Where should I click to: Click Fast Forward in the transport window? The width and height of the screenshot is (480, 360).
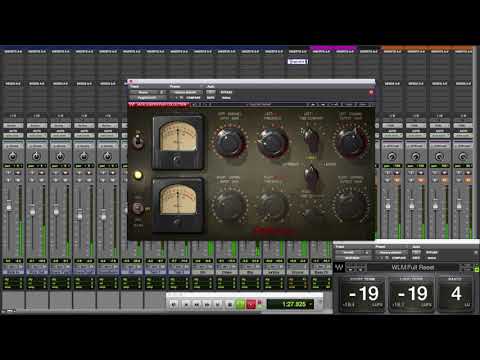[207, 304]
